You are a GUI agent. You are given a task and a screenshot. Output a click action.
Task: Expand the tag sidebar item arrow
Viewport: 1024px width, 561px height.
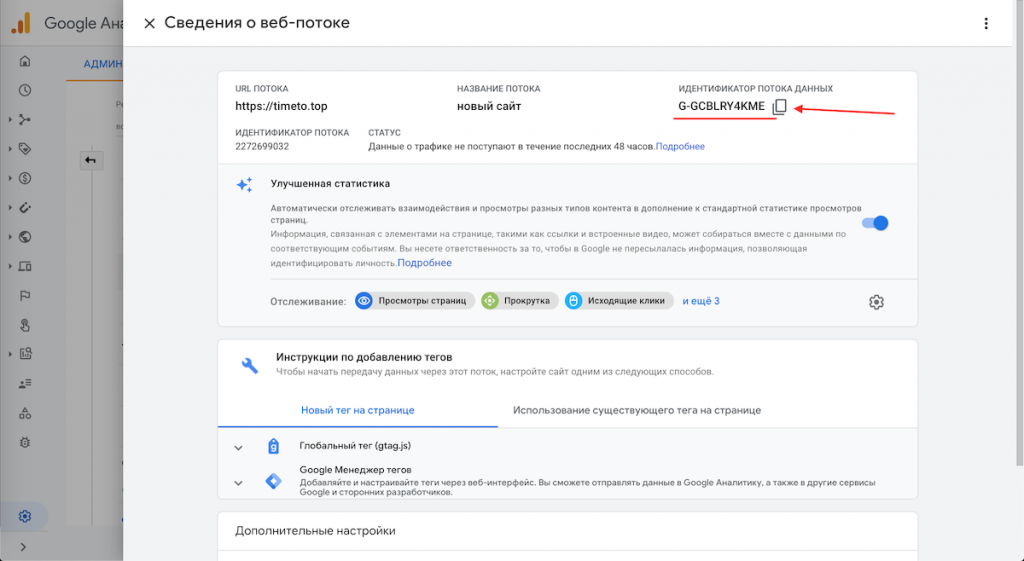point(10,149)
